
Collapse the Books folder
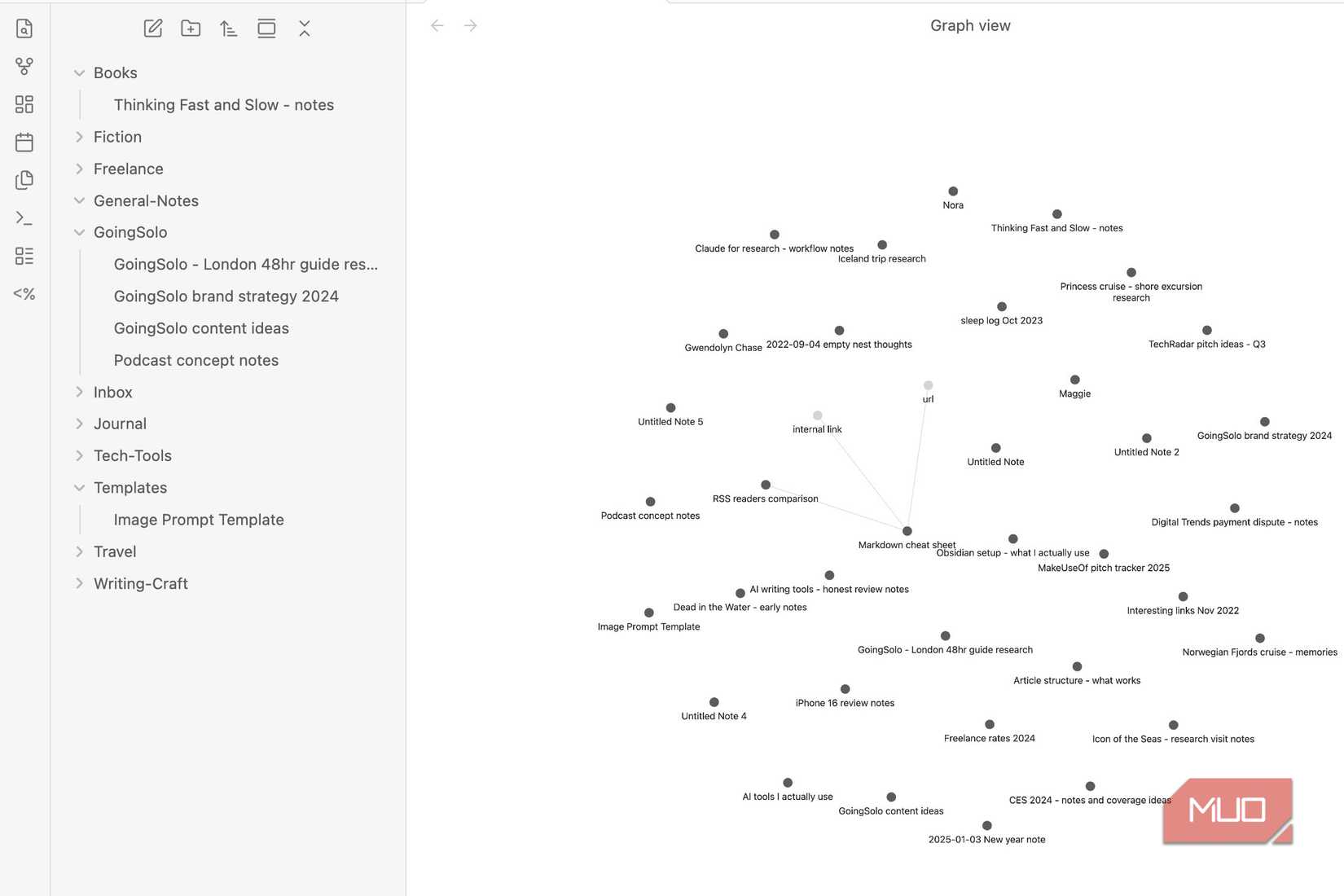(x=79, y=73)
